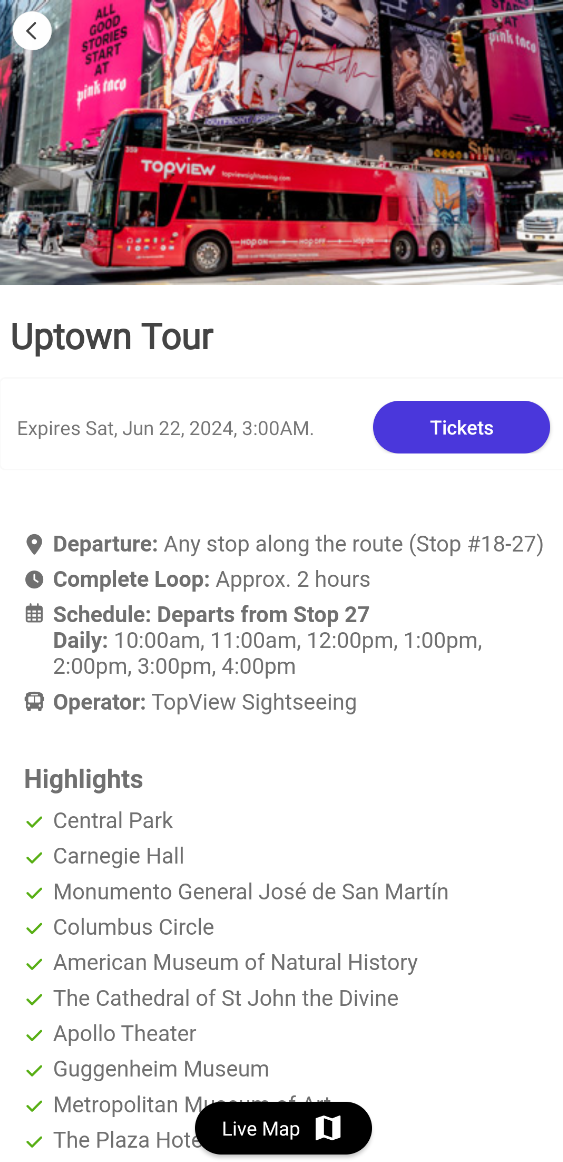Tap the ticket expiration date text
Screen dimensions: 563x1162
point(166,428)
